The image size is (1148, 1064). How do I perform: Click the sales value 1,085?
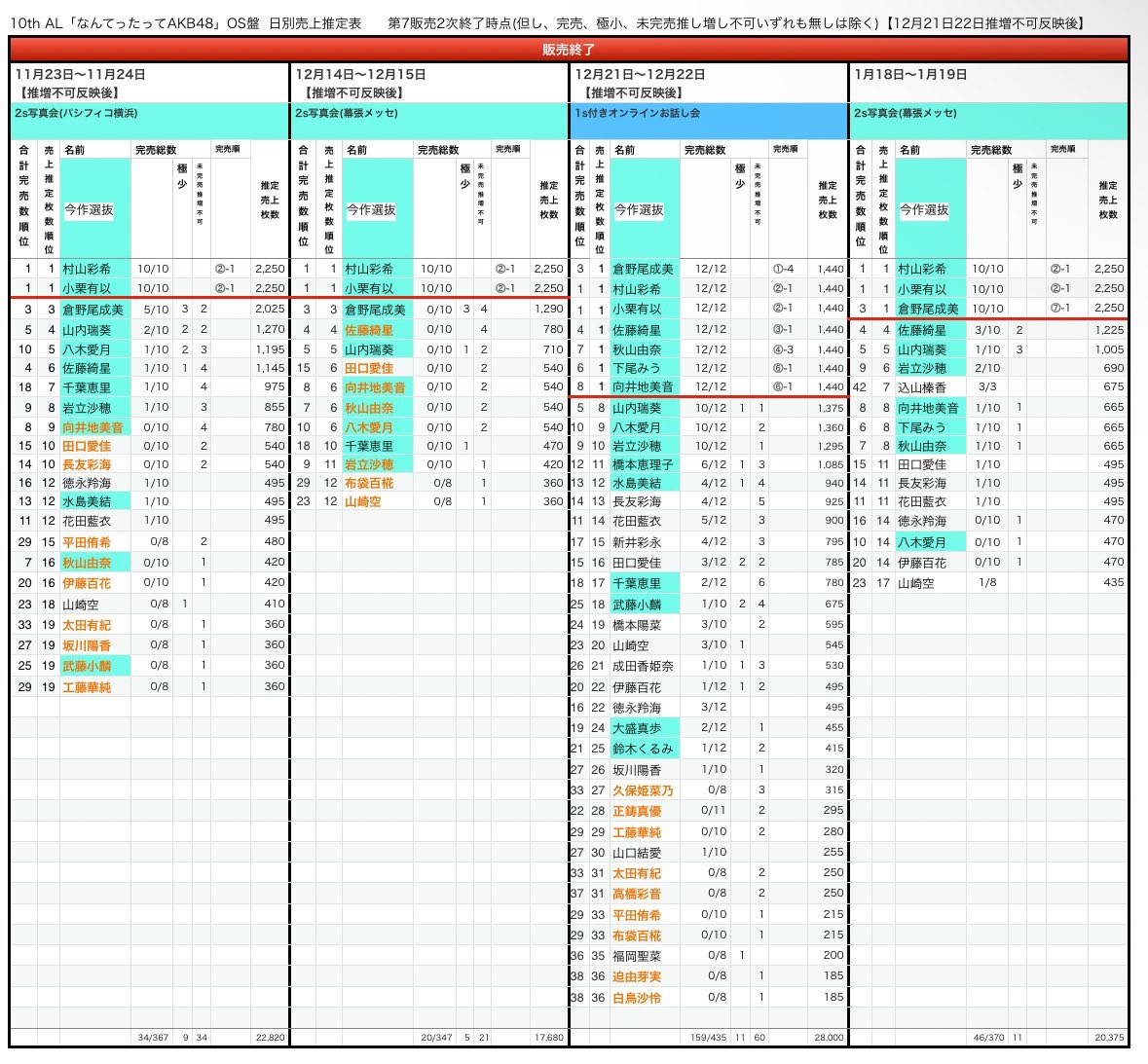(x=831, y=464)
